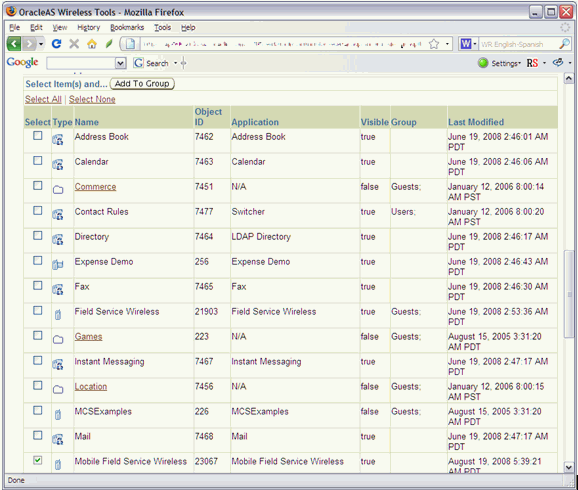The height and width of the screenshot is (490, 578).
Task: Tick the Contact Rules checkbox
Action: coord(38,211)
